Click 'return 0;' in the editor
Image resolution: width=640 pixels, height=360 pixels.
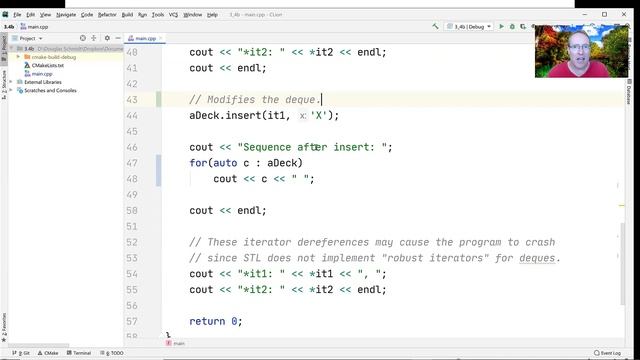pyautogui.click(x=216, y=321)
